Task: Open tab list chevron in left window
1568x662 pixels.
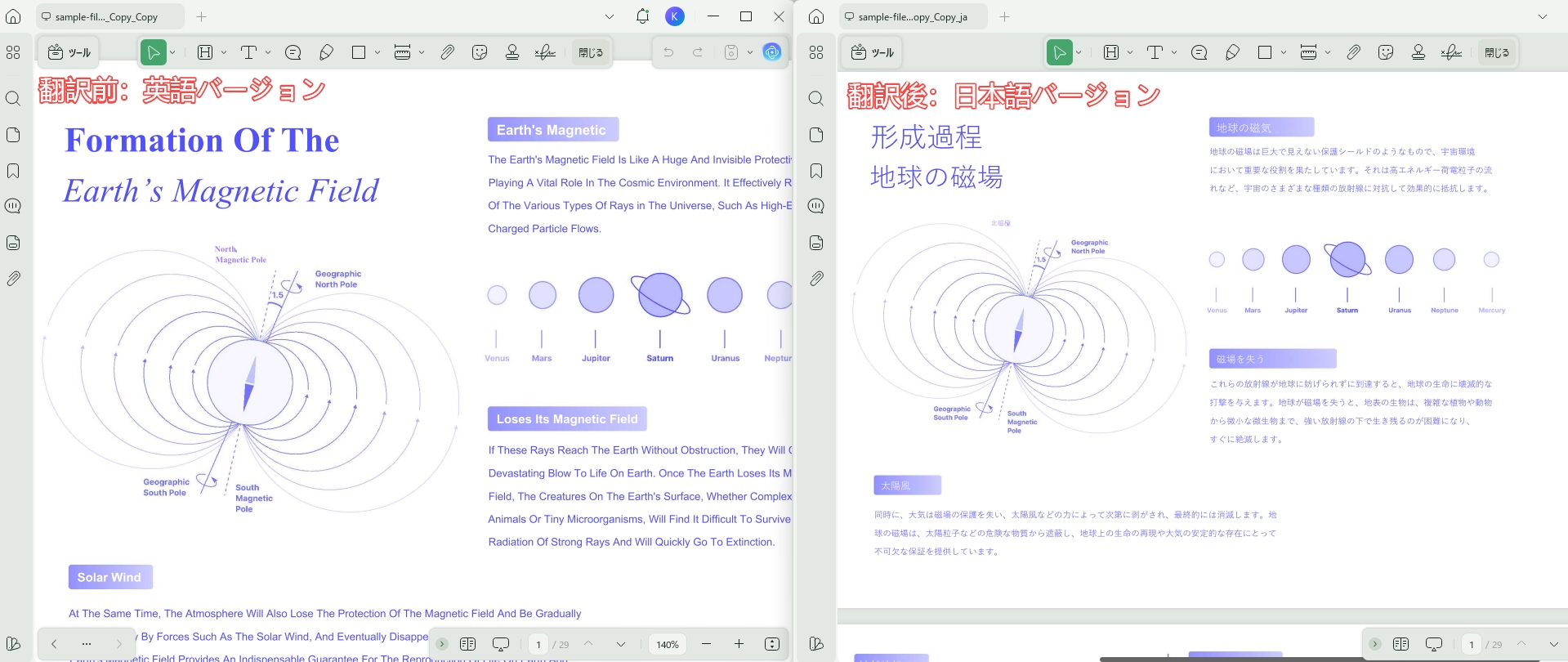Action: (x=610, y=16)
